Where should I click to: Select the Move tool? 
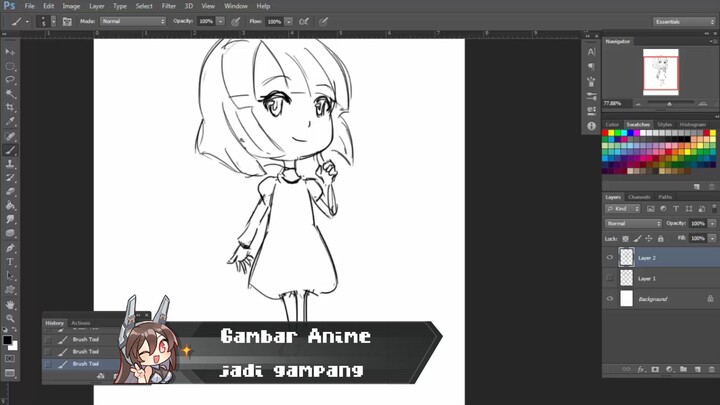tap(10, 52)
